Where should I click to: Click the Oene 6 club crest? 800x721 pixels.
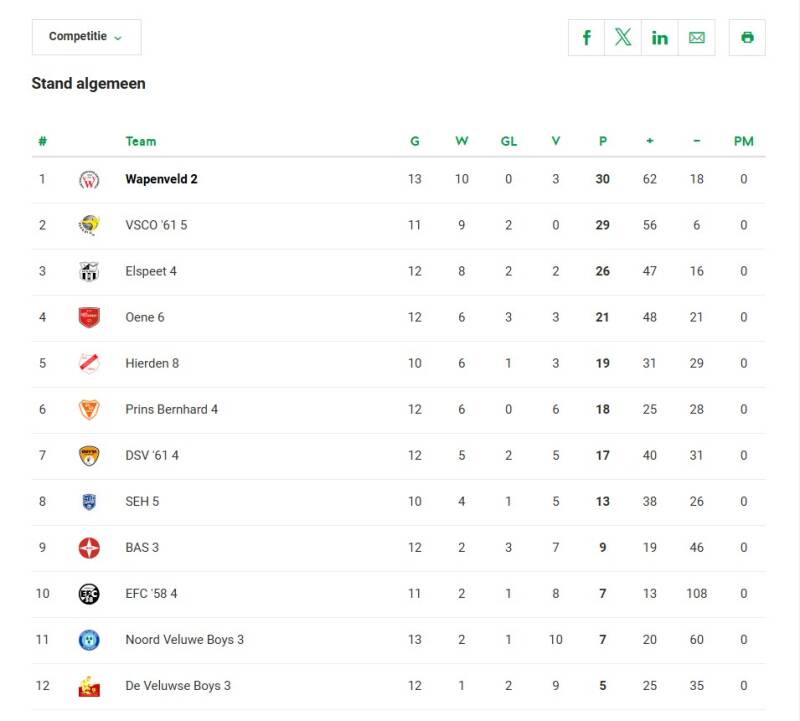89,317
